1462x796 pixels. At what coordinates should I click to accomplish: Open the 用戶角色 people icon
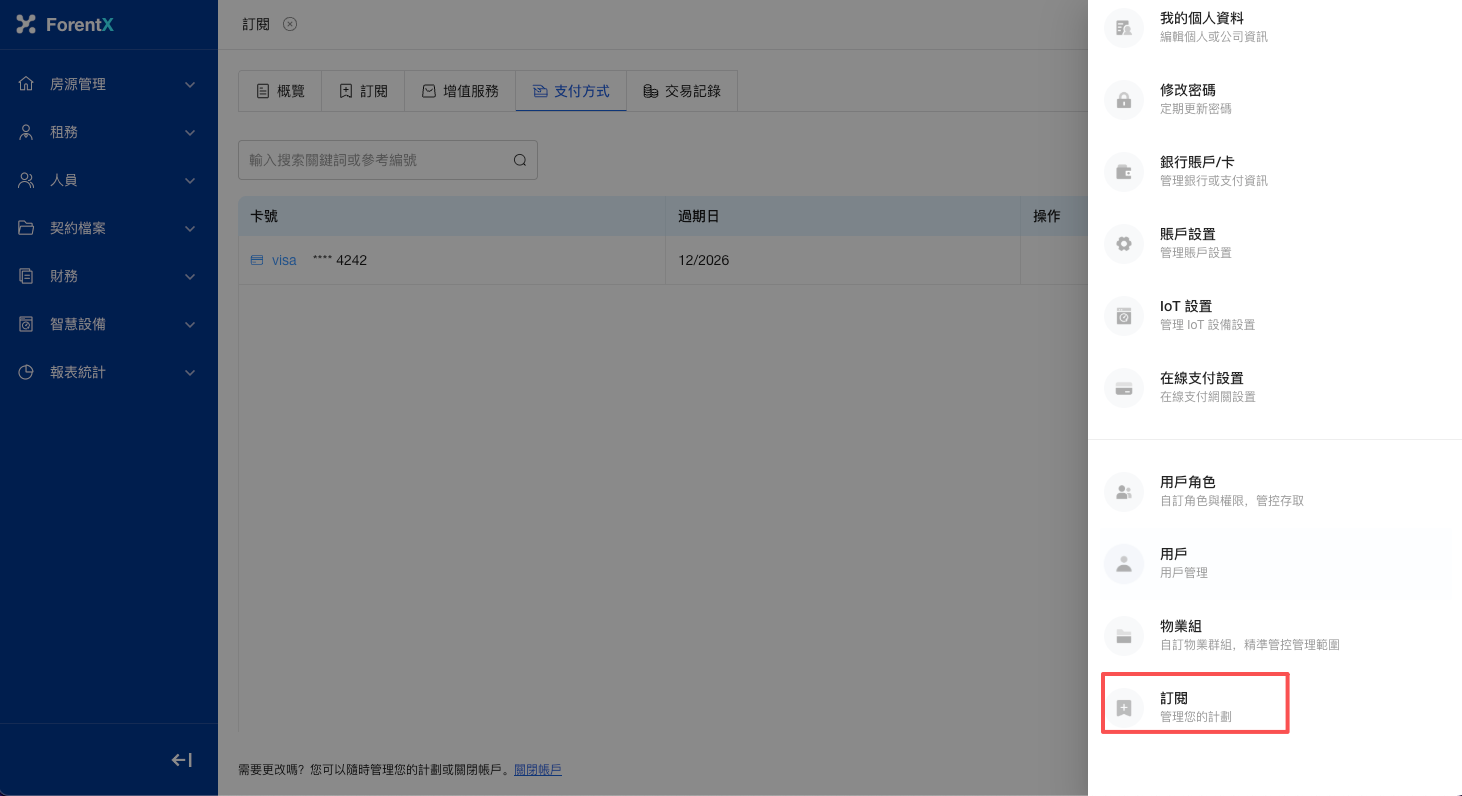(1123, 492)
